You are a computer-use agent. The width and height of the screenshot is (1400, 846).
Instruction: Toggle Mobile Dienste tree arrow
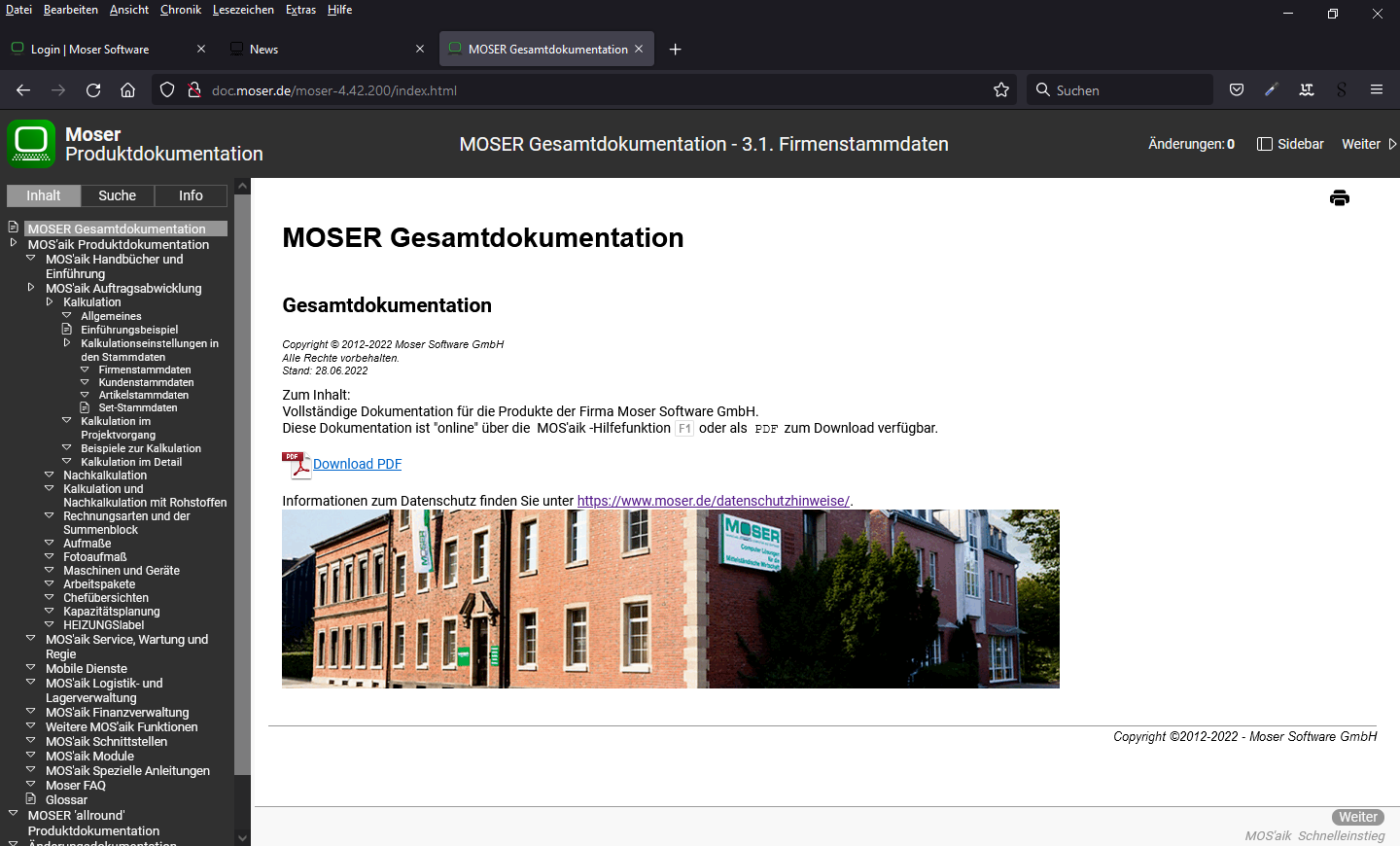pyautogui.click(x=30, y=668)
